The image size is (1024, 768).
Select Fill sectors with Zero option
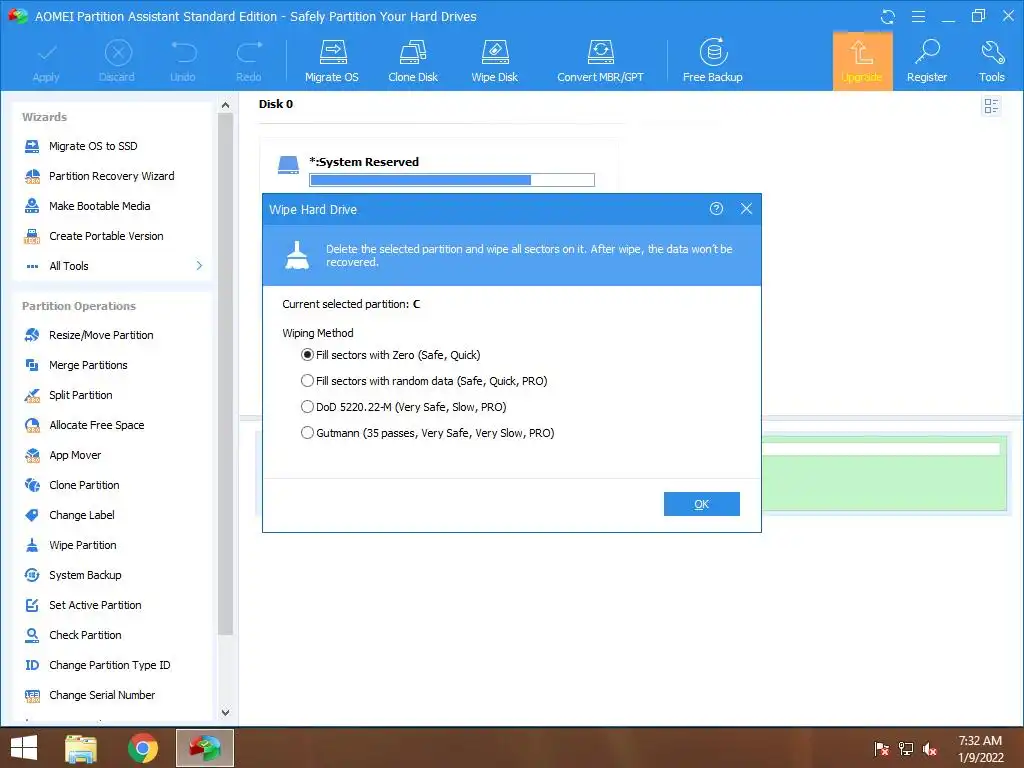pos(391,355)
